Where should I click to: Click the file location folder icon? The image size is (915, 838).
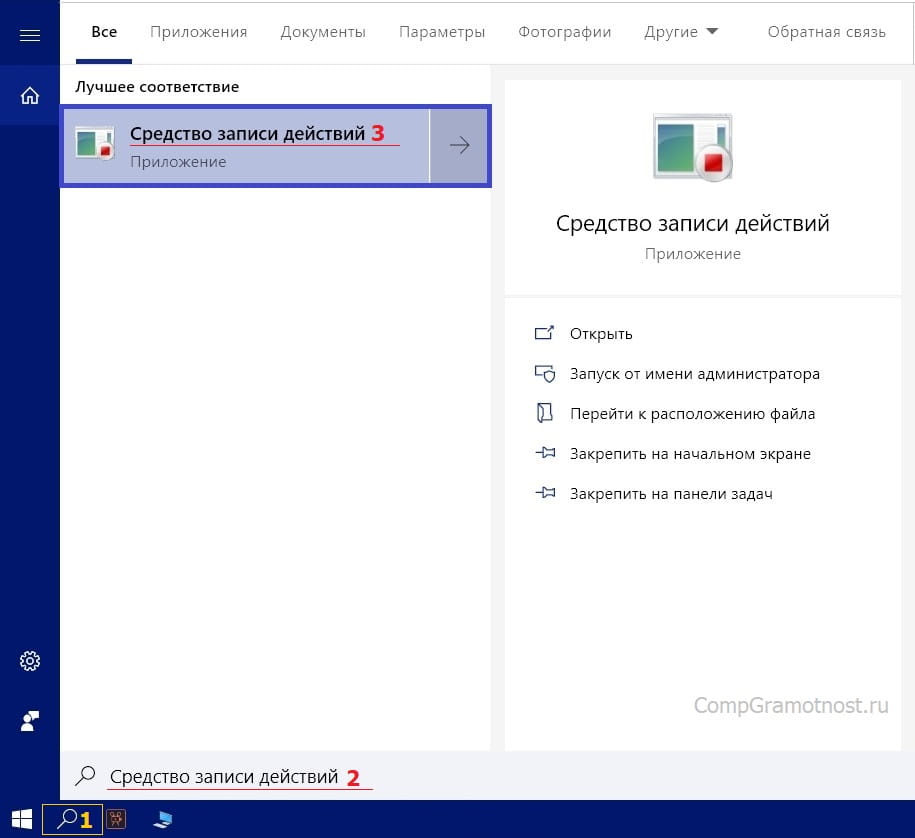coord(544,413)
